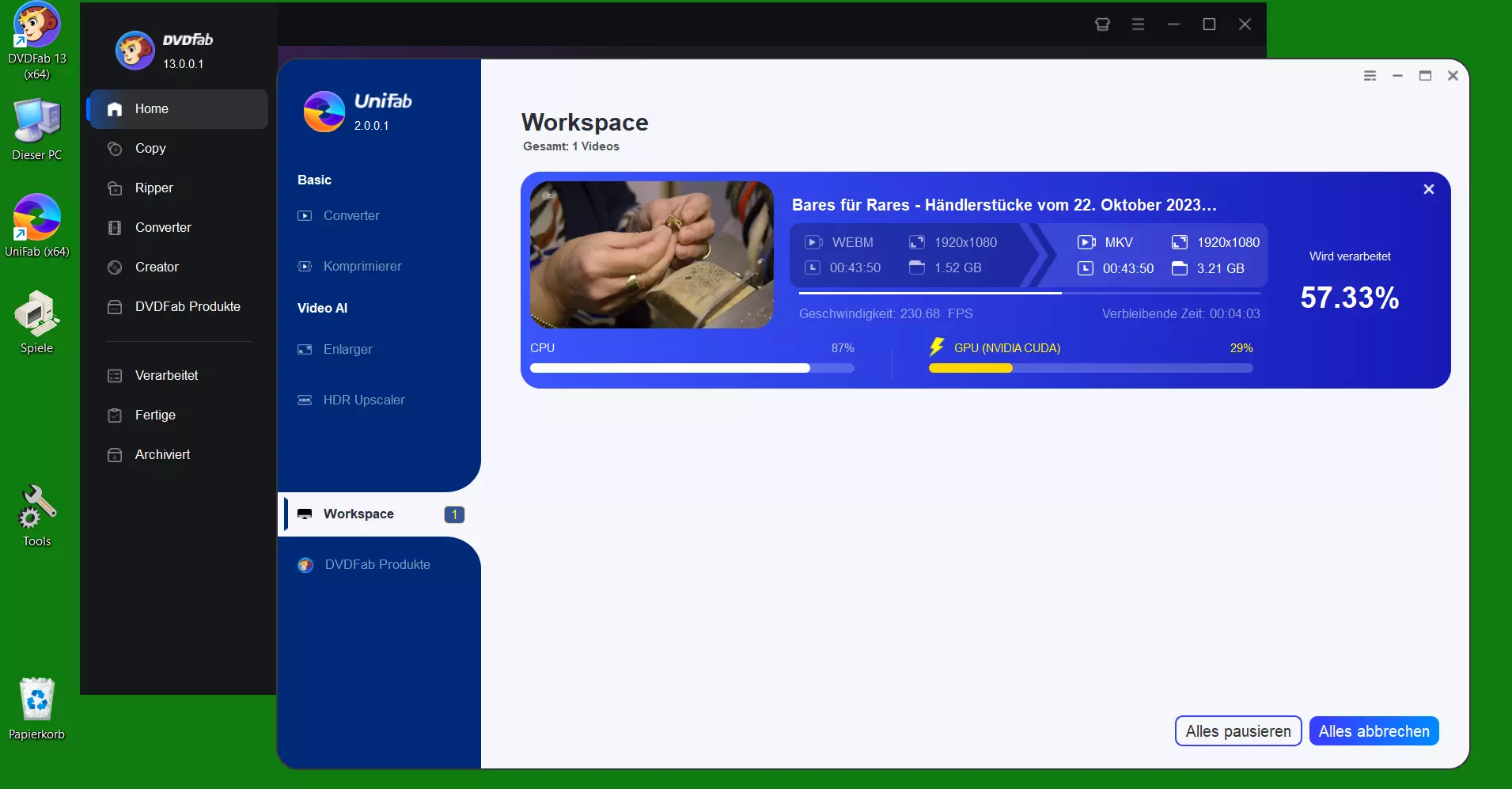
Task: Click Gesamt: 1 Videos text
Action: pyautogui.click(x=571, y=146)
